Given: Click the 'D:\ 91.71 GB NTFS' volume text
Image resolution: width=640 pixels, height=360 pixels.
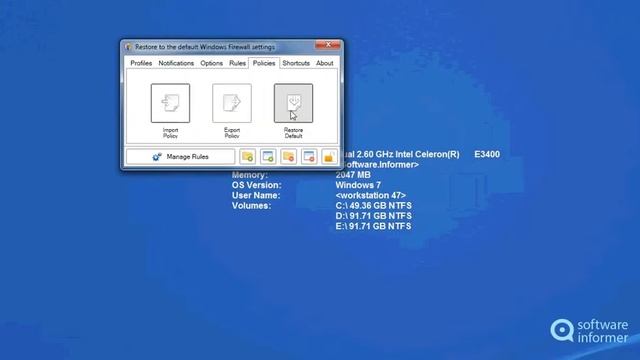Looking at the screenshot, I should (x=373, y=216).
